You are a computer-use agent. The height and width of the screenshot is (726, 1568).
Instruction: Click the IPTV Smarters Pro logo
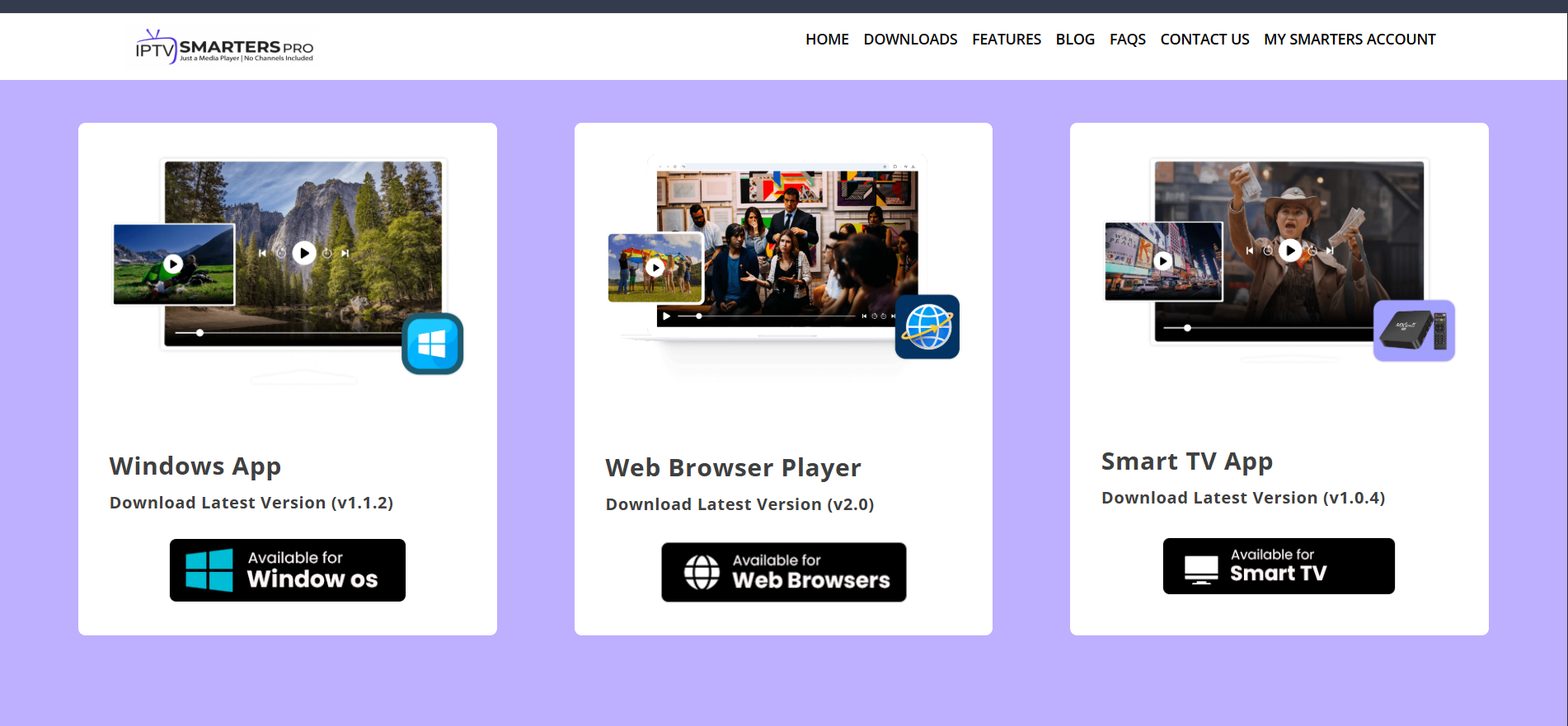pos(224,47)
